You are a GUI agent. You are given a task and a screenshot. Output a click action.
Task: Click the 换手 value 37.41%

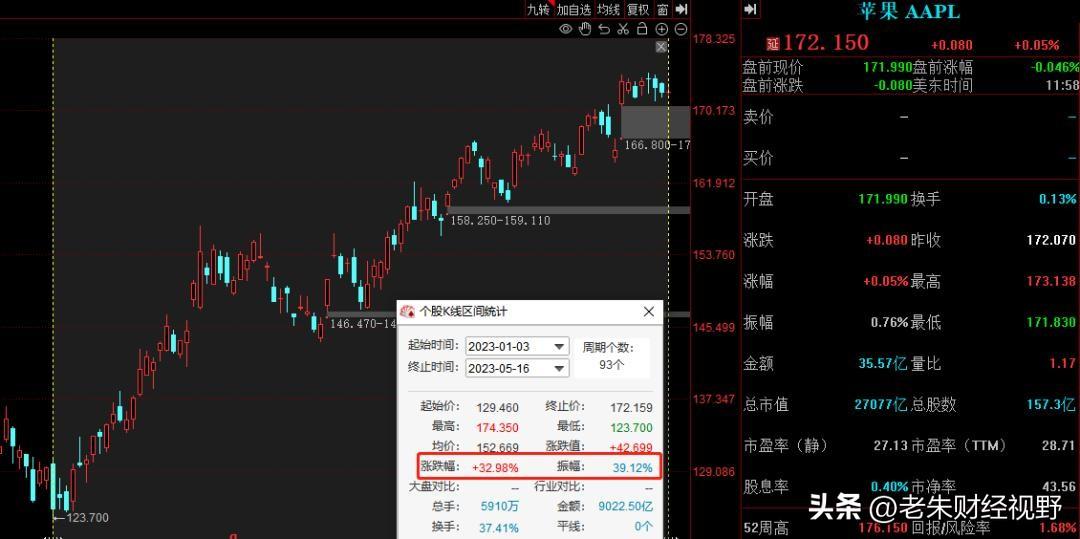tap(499, 527)
